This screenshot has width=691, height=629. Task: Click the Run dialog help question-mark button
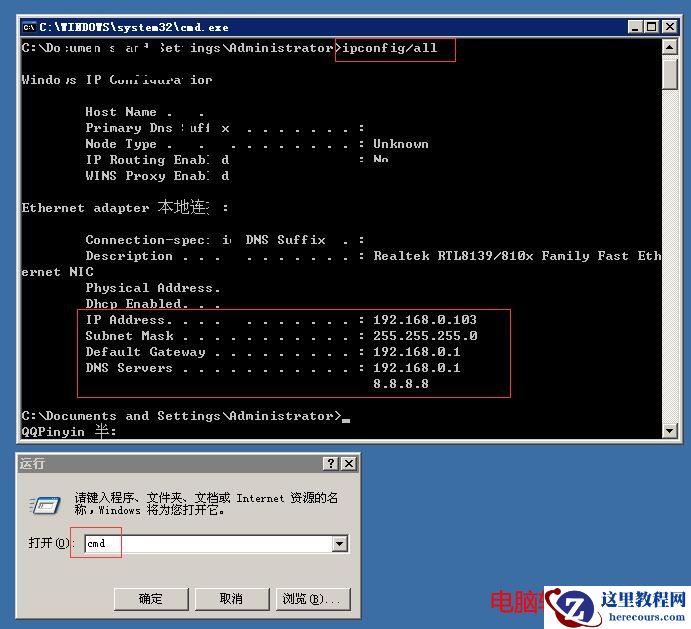pyautogui.click(x=331, y=463)
